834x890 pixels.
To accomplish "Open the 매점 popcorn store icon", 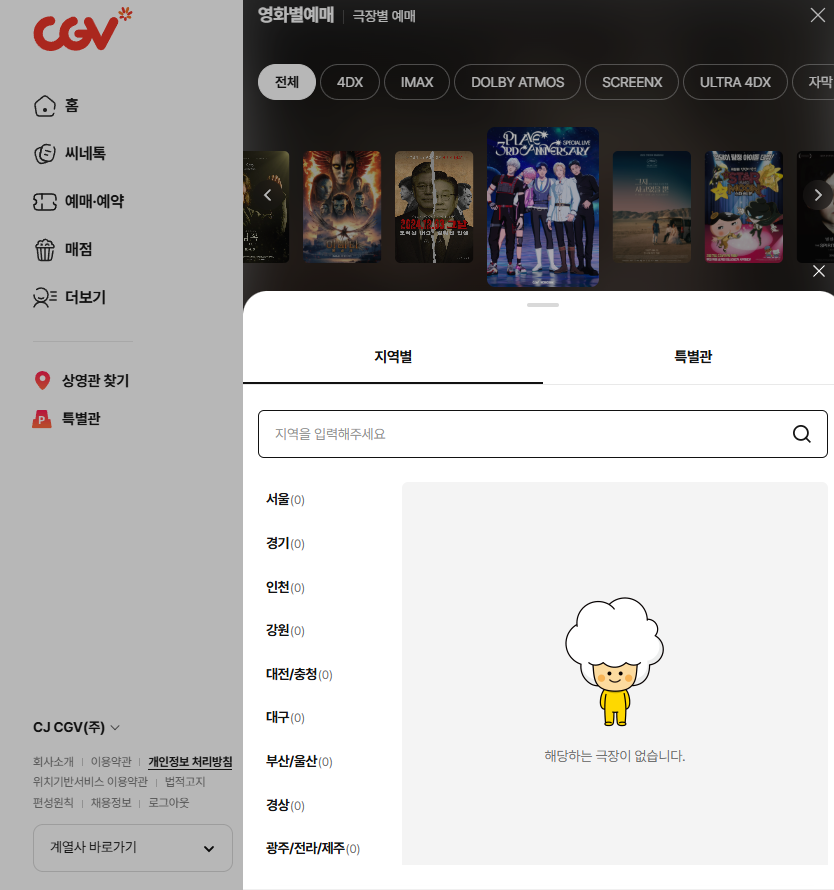I will pos(44,250).
